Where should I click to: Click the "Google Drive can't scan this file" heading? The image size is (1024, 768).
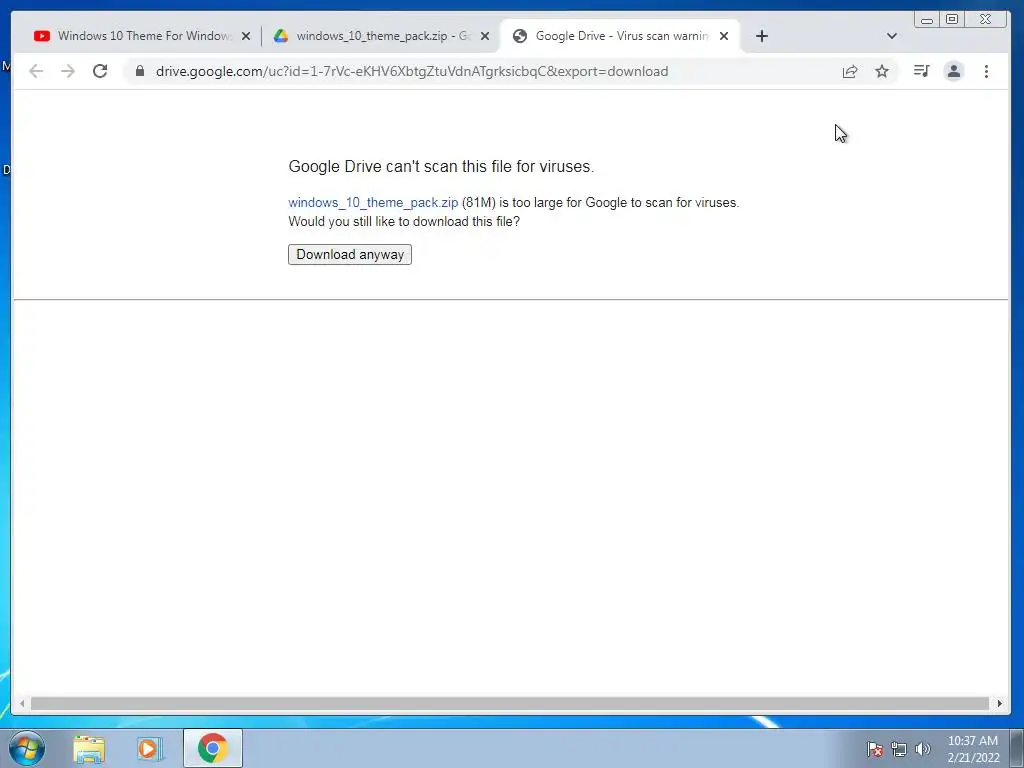pos(441,167)
